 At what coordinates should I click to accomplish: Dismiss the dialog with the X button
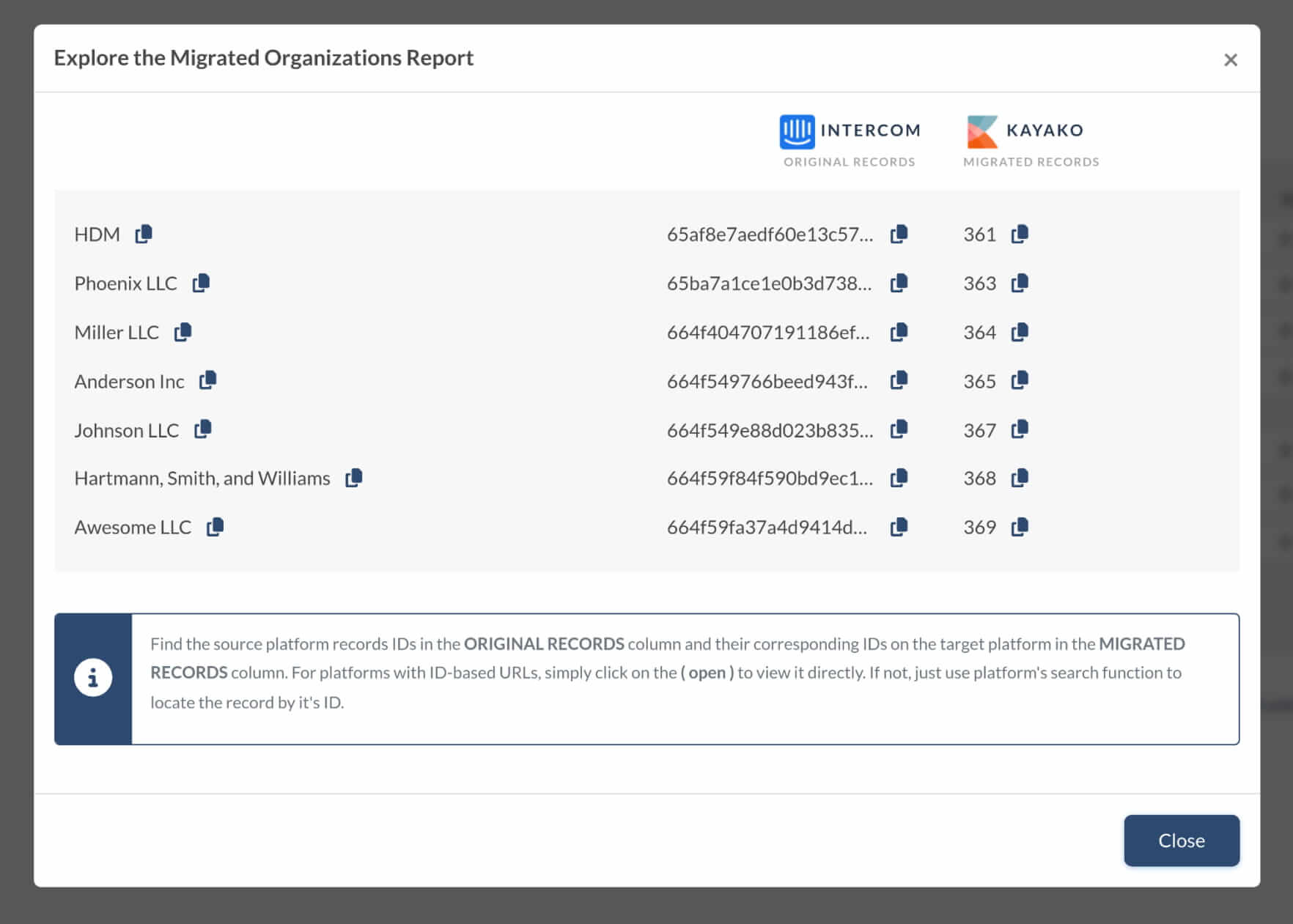pyautogui.click(x=1231, y=60)
